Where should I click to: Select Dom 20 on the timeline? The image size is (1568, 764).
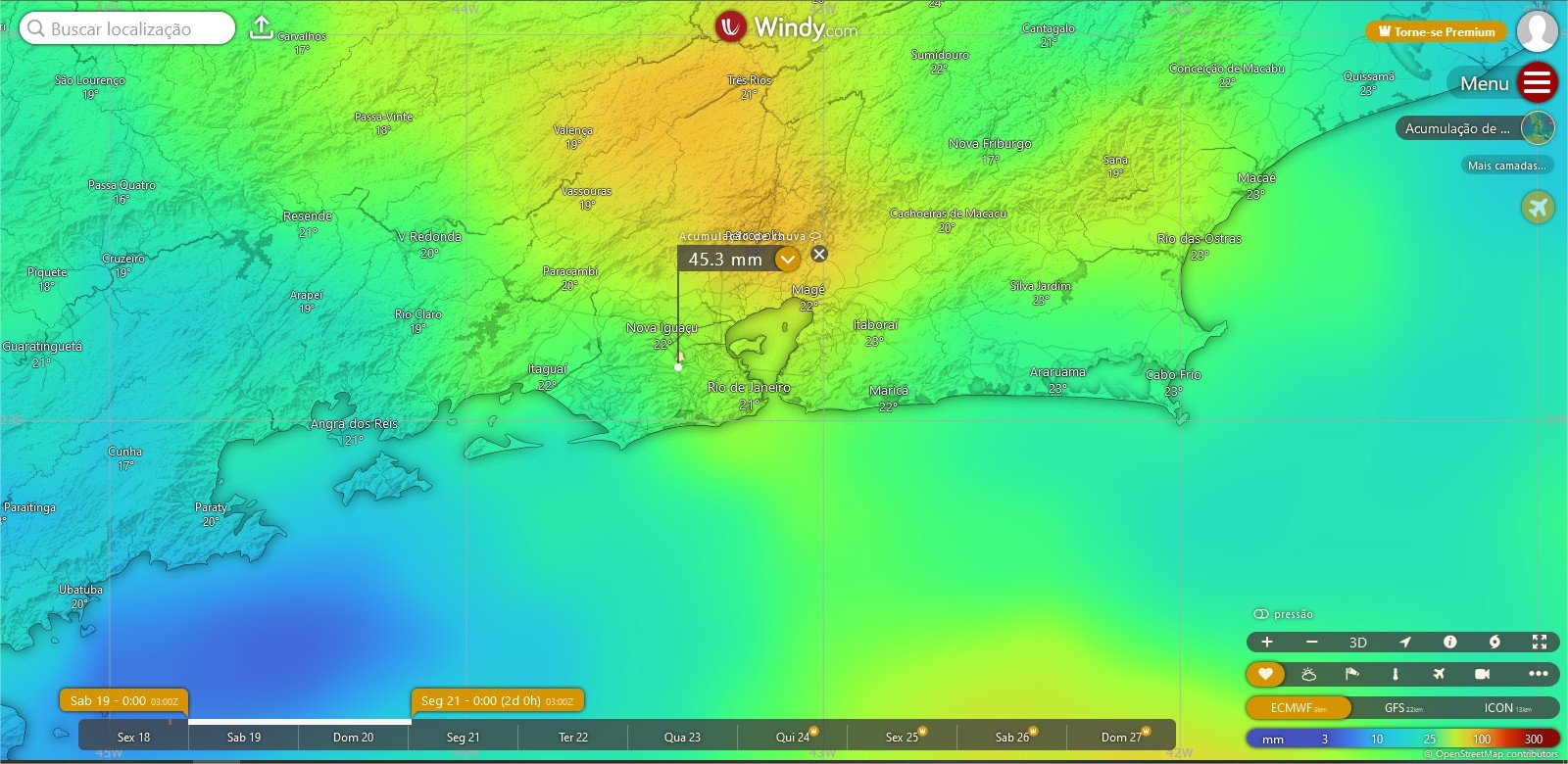click(353, 737)
